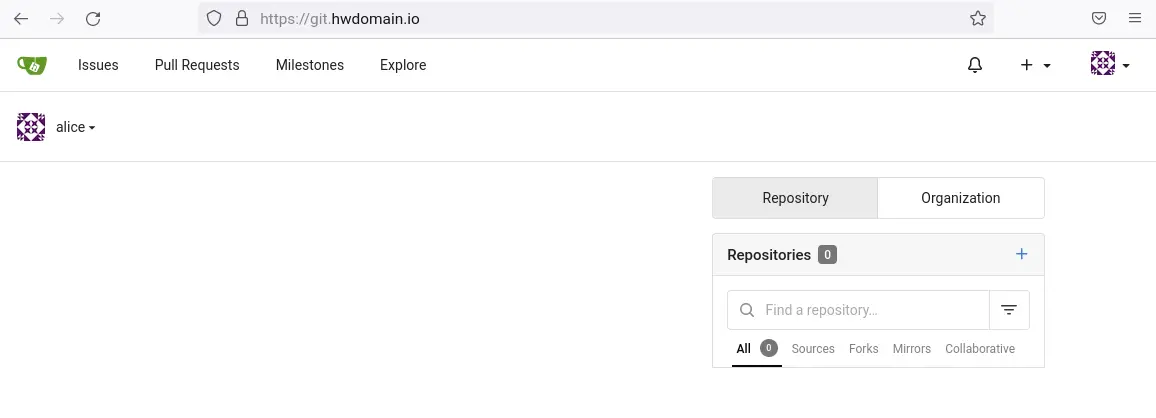Reload the page in the browser
Image resolution: width=1156 pixels, height=418 pixels.
pos(93,18)
